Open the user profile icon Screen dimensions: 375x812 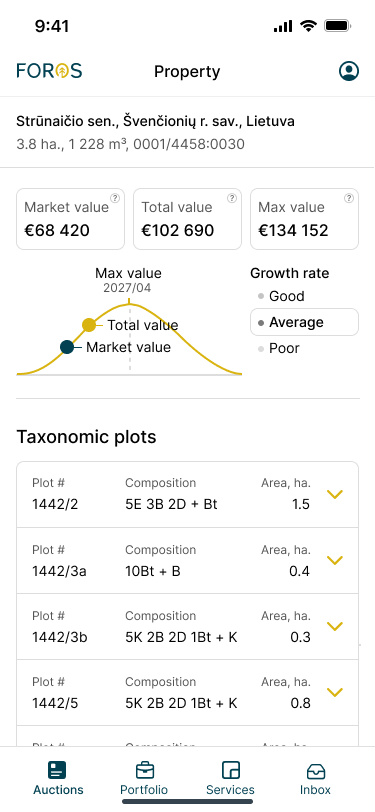[x=349, y=71]
